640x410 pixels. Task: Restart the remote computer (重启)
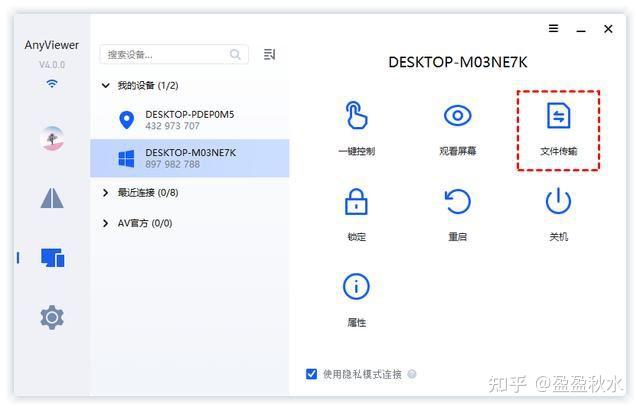(x=457, y=214)
